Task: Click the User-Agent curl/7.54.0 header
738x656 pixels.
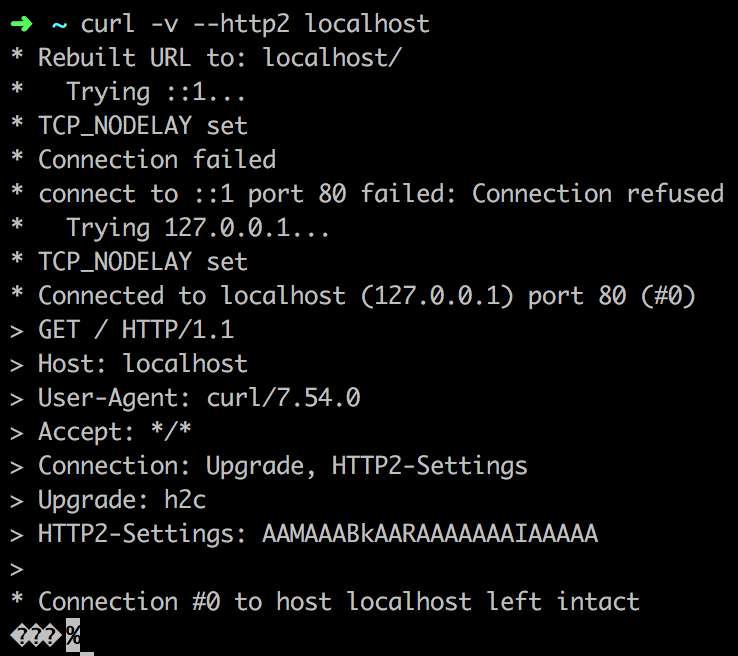Action: coord(199,398)
